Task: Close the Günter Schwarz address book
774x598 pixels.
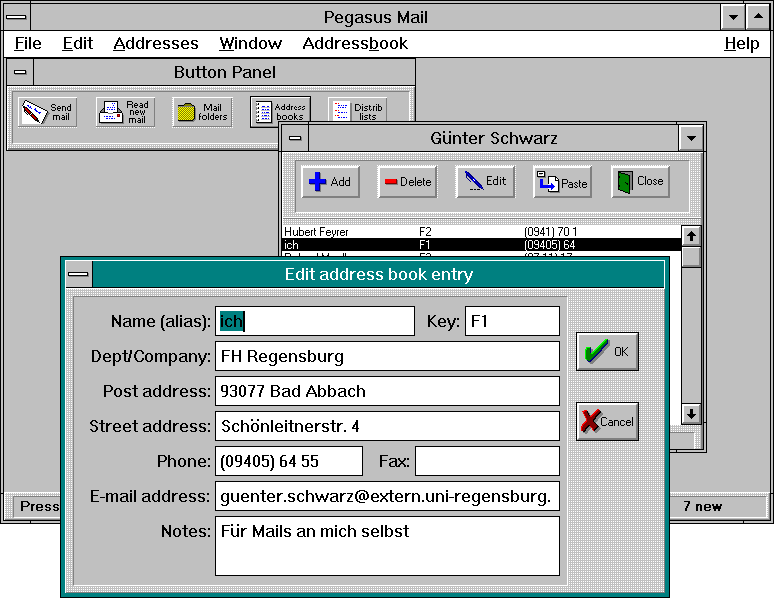Action: coord(640,182)
